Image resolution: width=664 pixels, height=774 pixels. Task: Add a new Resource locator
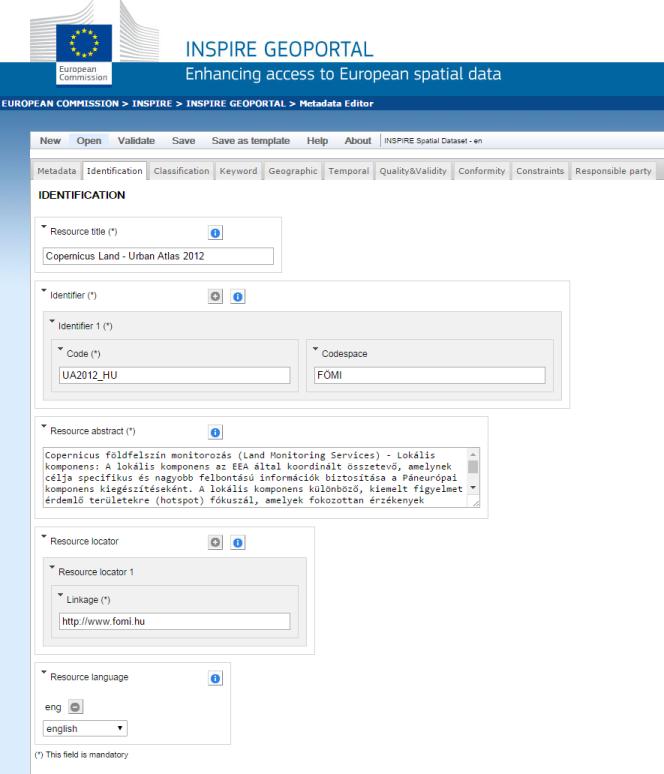point(215,542)
